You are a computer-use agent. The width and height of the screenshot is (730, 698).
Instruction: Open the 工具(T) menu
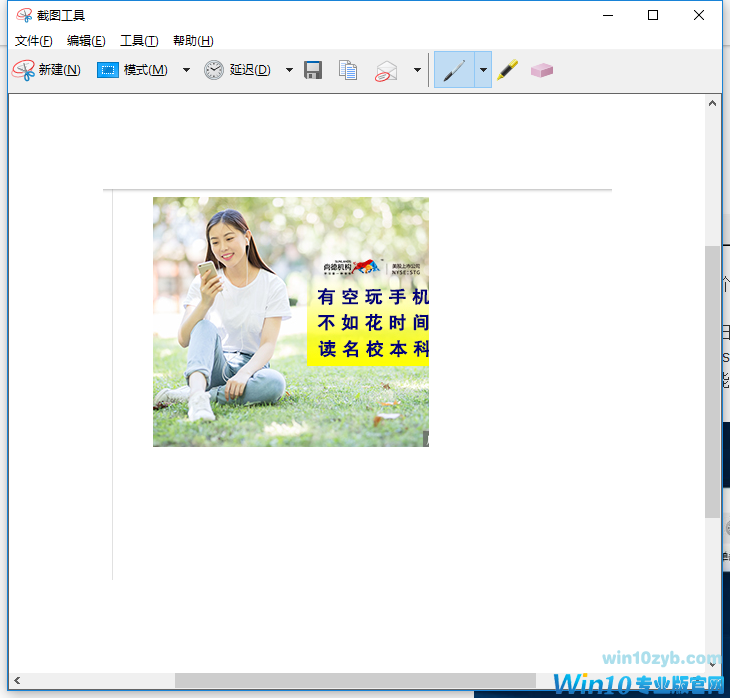139,41
